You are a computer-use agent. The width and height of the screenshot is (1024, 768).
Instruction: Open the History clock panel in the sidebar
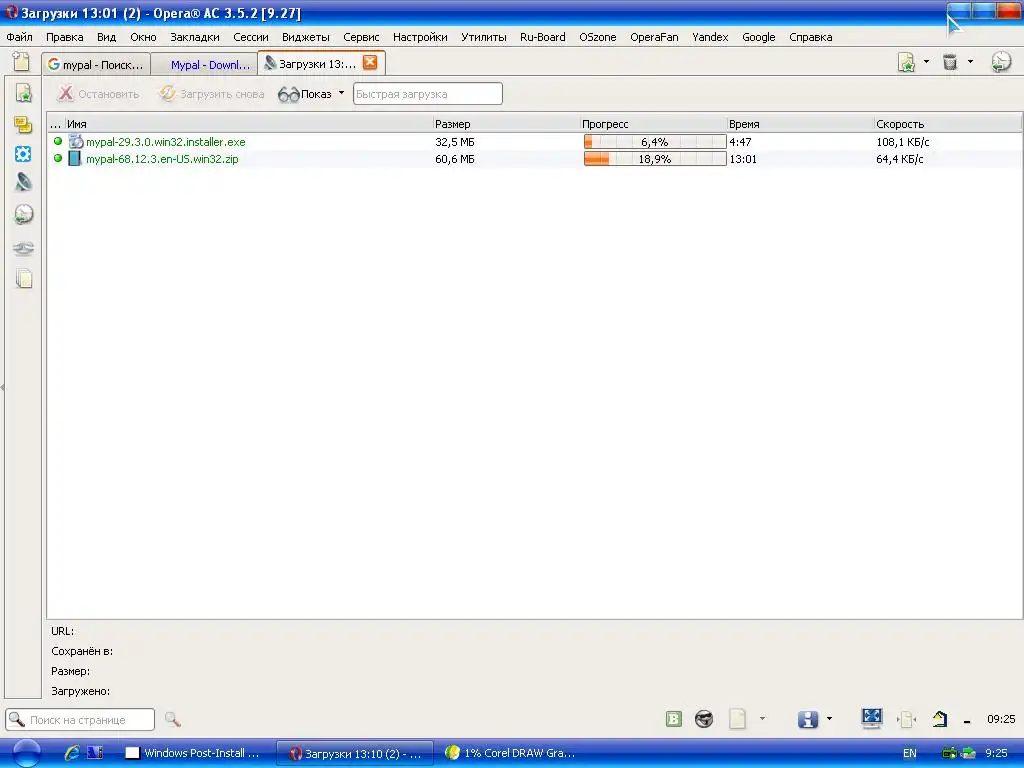(24, 214)
